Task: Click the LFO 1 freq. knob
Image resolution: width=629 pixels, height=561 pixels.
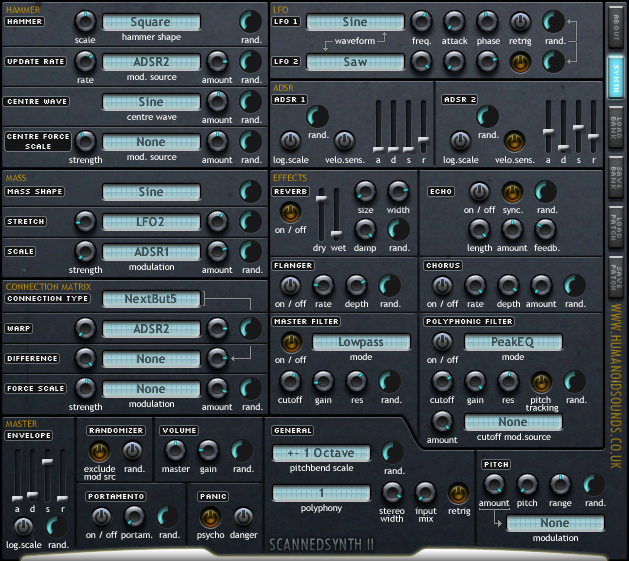Action: pos(421,22)
